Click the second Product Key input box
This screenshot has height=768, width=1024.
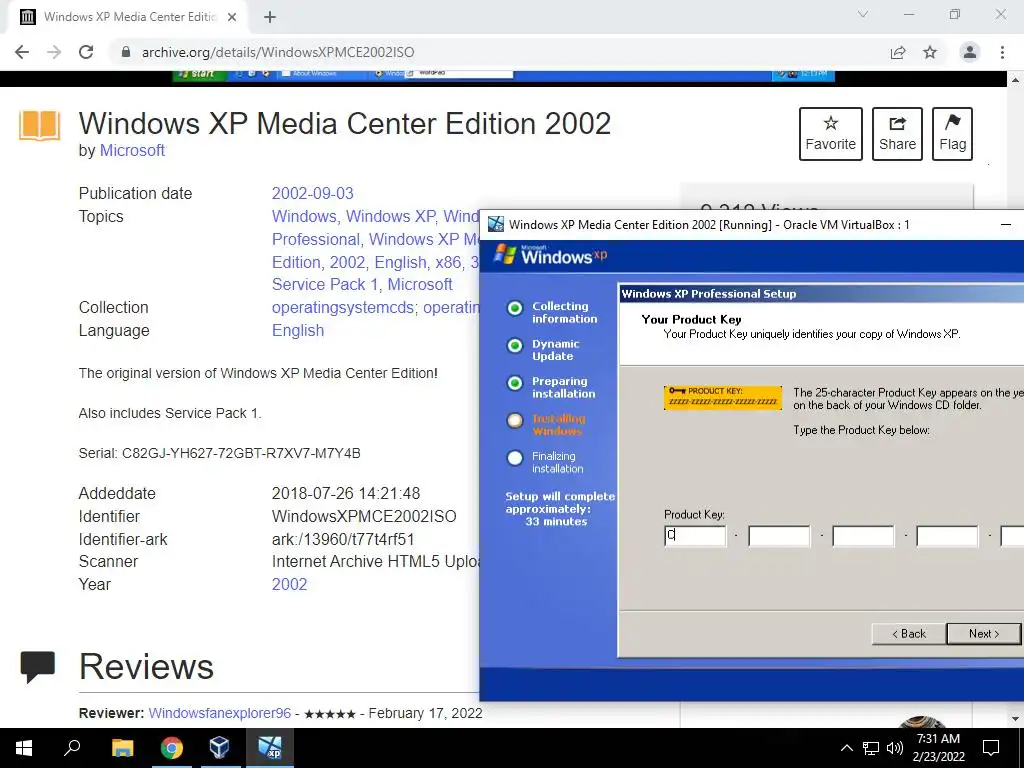pyautogui.click(x=779, y=536)
